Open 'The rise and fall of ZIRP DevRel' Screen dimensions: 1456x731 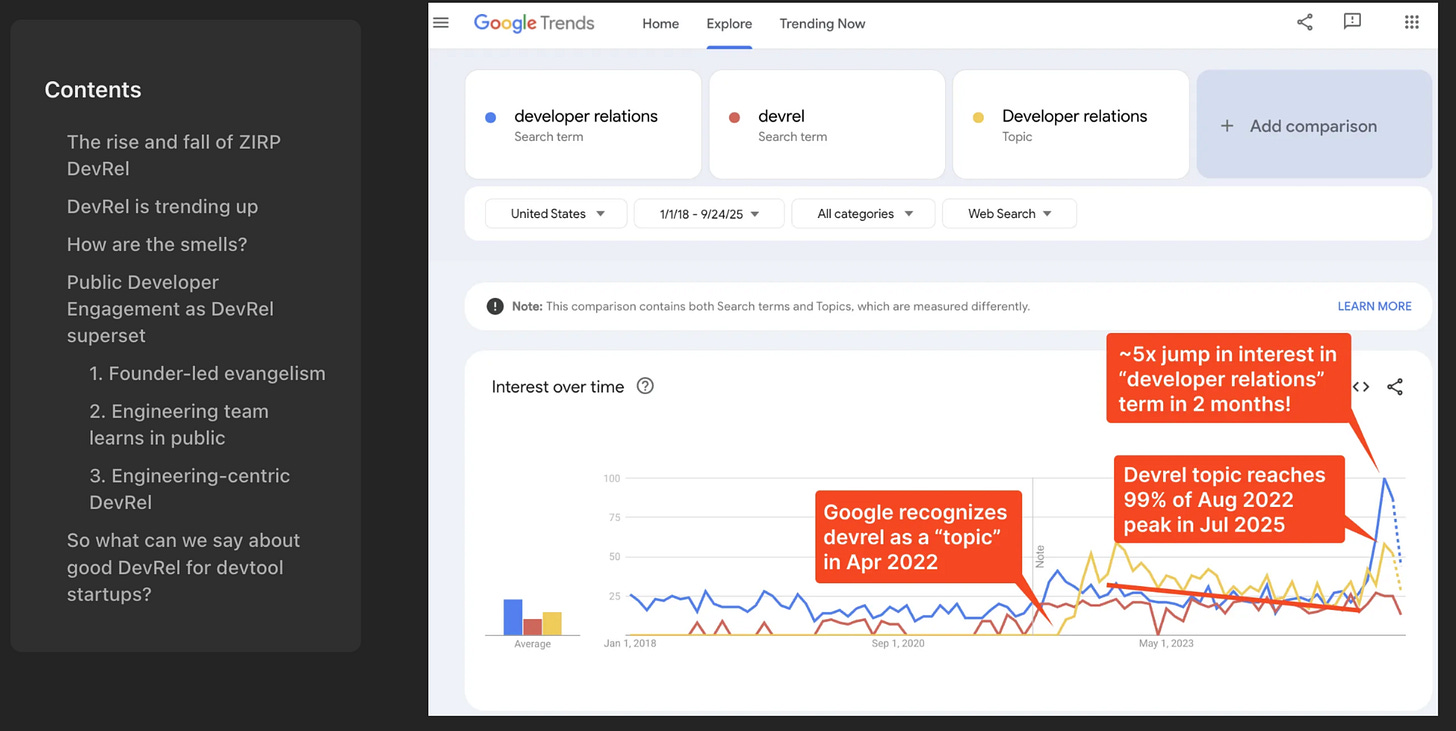pos(174,155)
